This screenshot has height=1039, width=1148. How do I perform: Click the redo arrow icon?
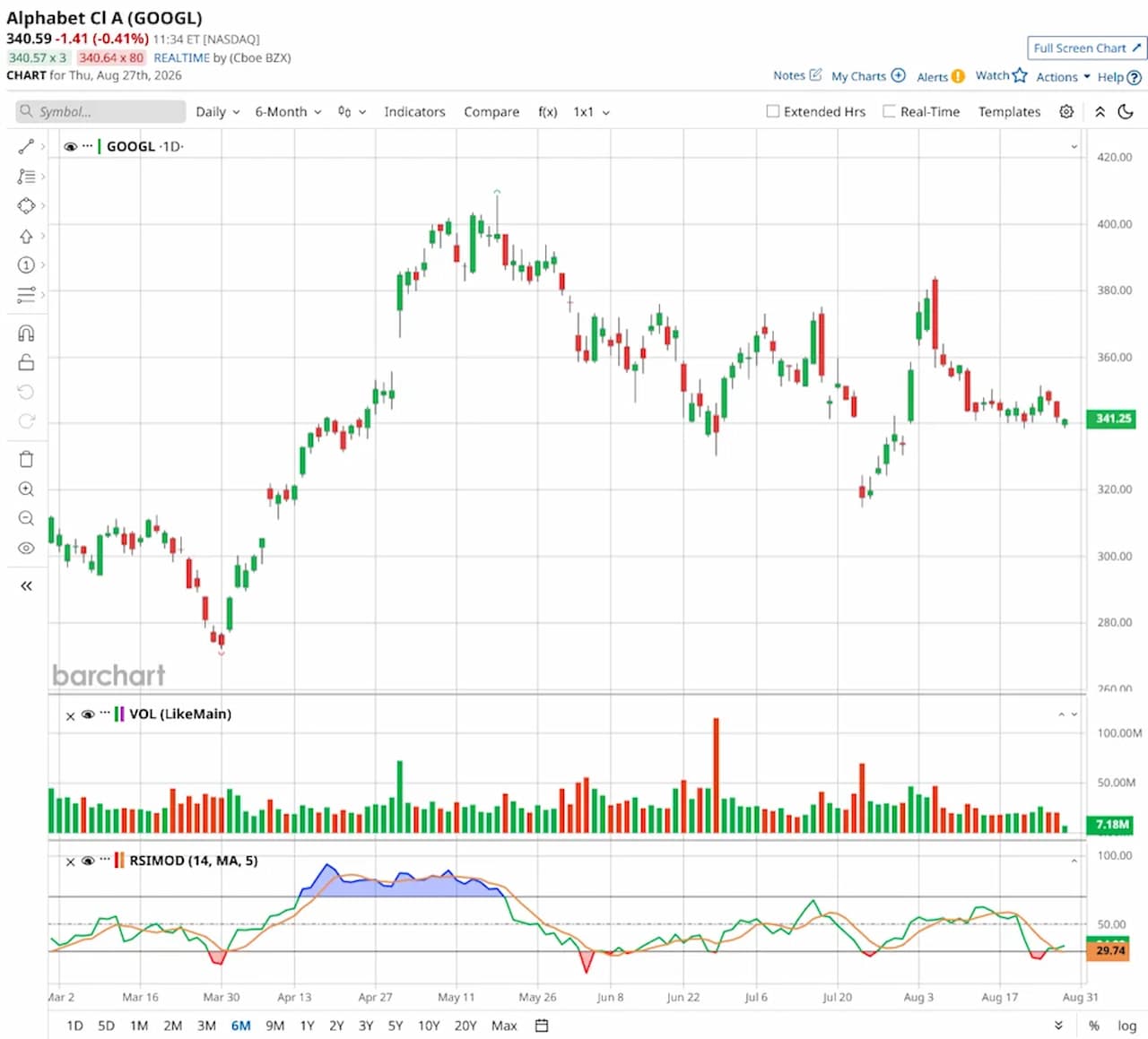[x=26, y=420]
